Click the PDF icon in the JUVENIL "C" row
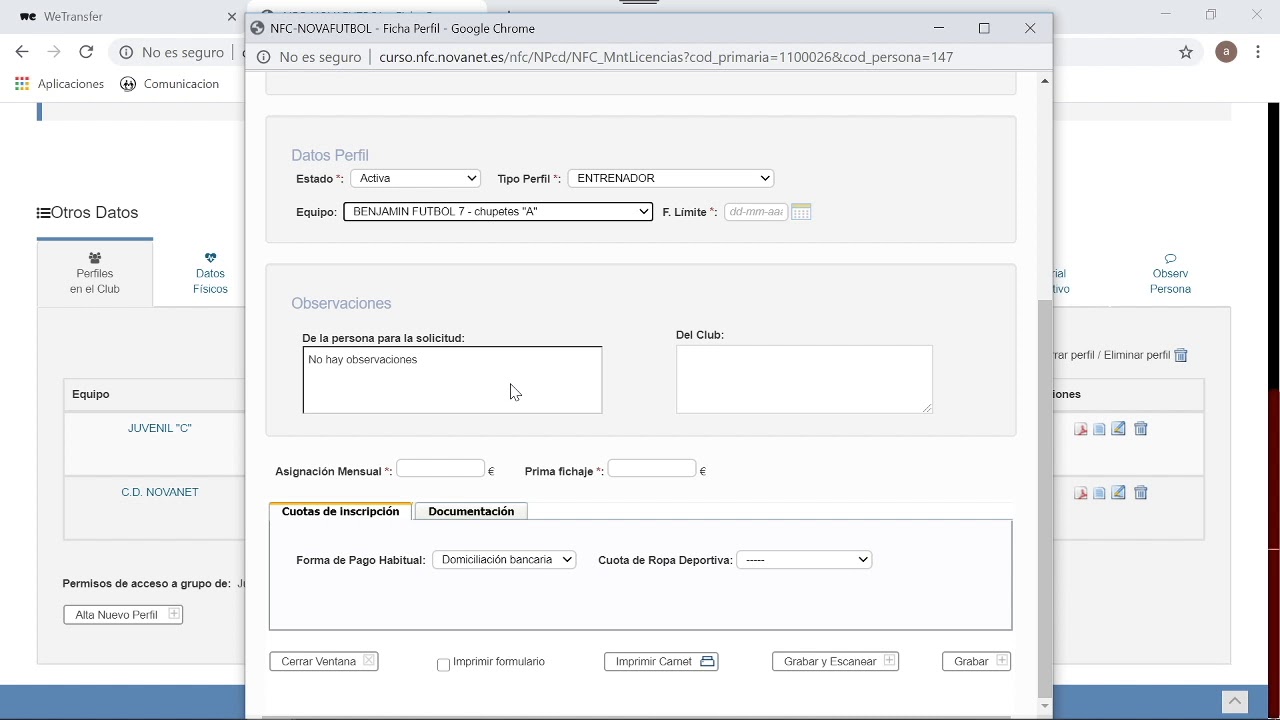The image size is (1280, 720). pyautogui.click(x=1081, y=429)
